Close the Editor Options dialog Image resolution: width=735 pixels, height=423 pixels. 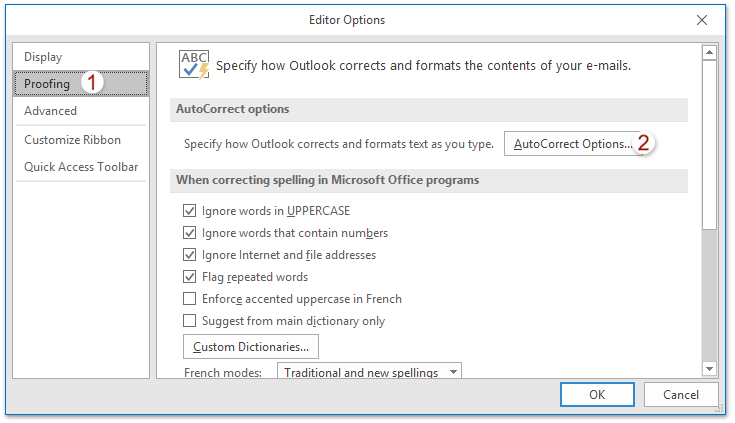click(x=701, y=20)
